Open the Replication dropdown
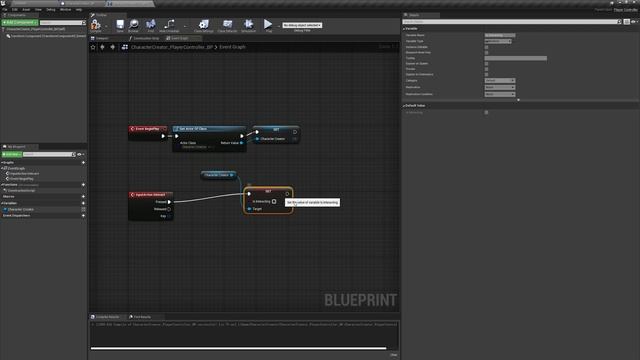Screen dimensions: 640x360 point(500,87)
